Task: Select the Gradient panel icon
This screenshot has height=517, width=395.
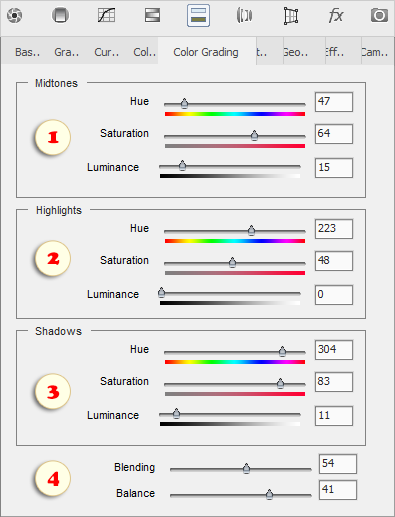Action: (x=60, y=15)
